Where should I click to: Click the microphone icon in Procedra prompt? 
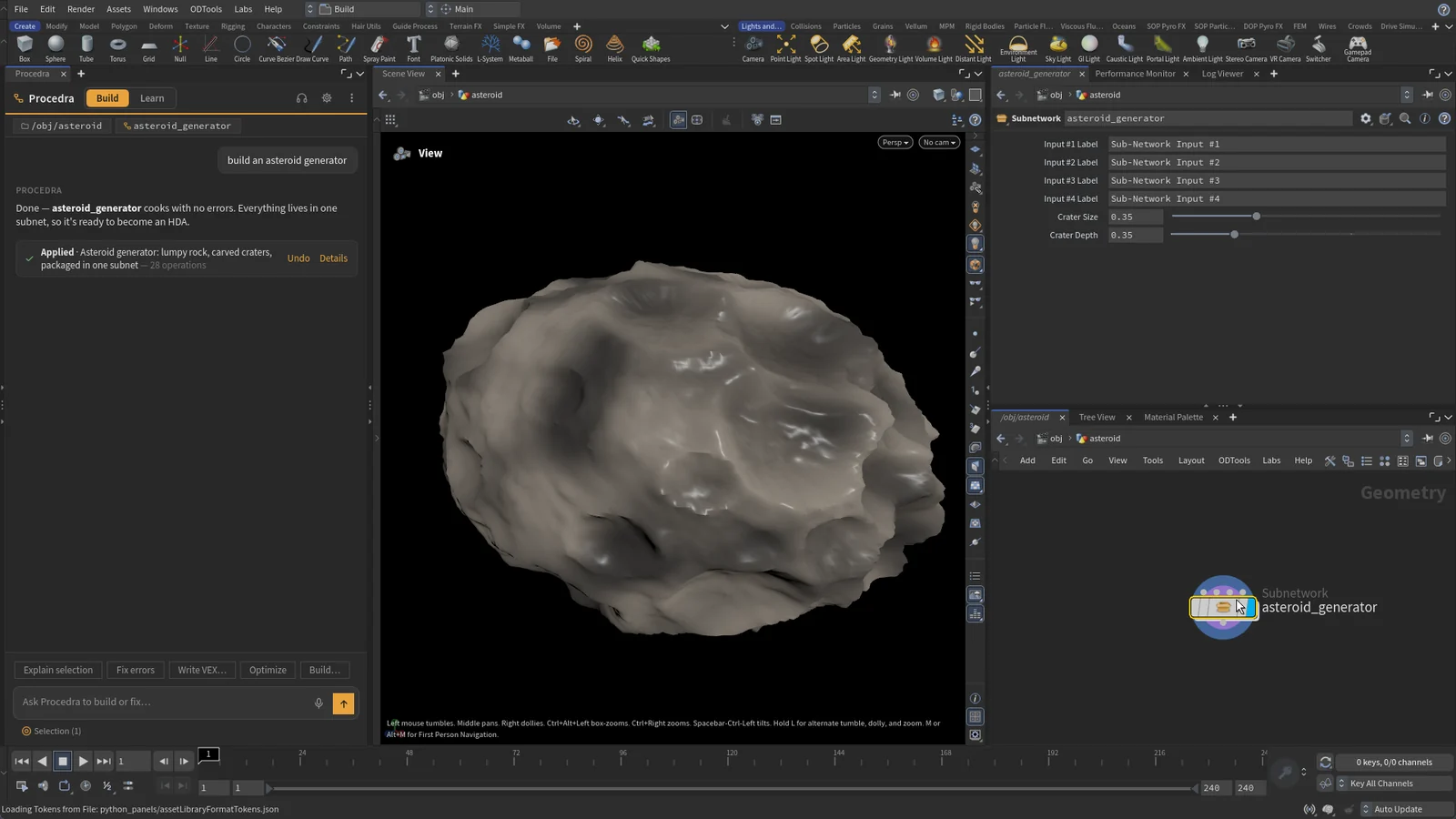pos(318,703)
